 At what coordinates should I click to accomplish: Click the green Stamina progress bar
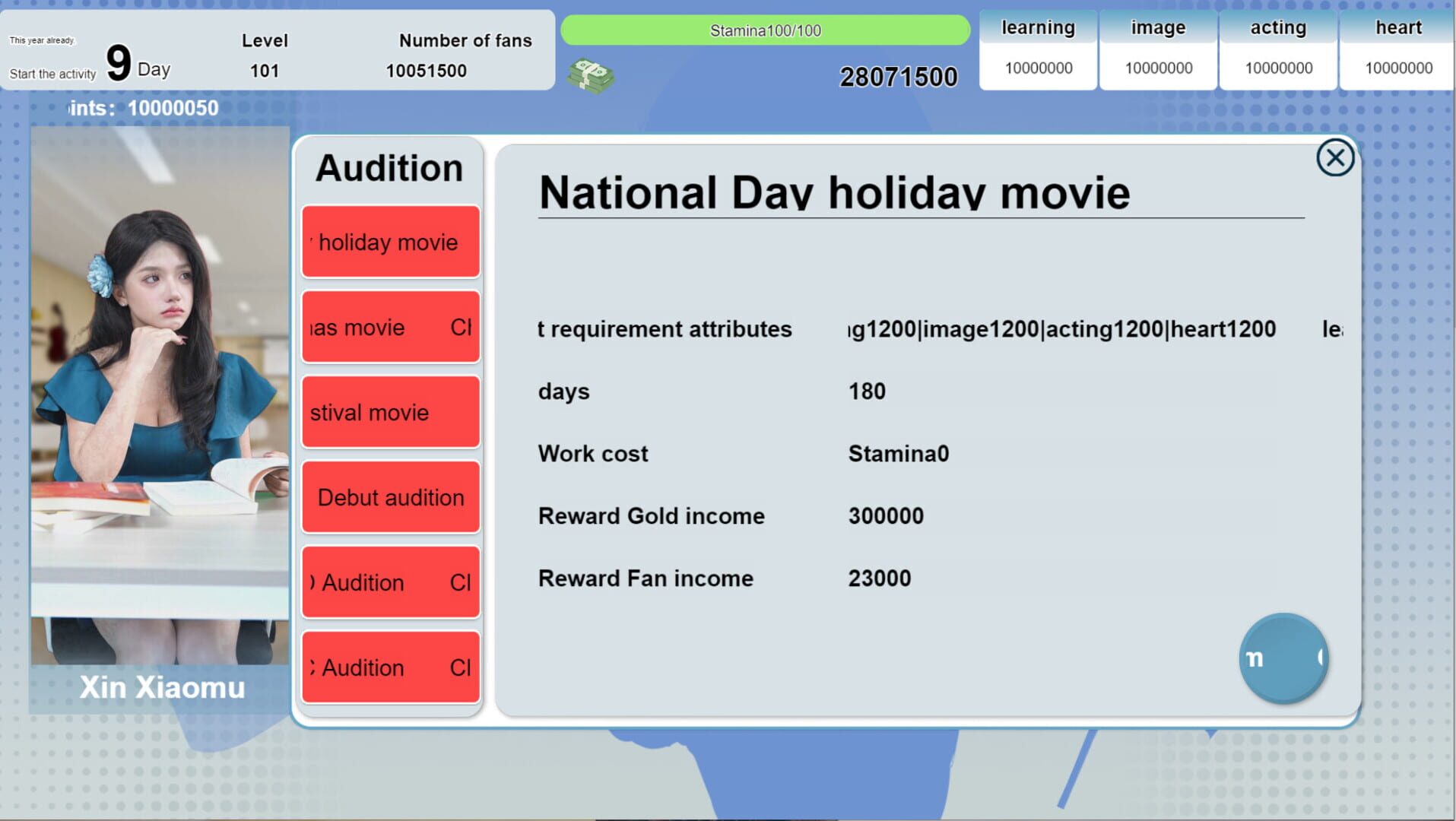(x=765, y=30)
